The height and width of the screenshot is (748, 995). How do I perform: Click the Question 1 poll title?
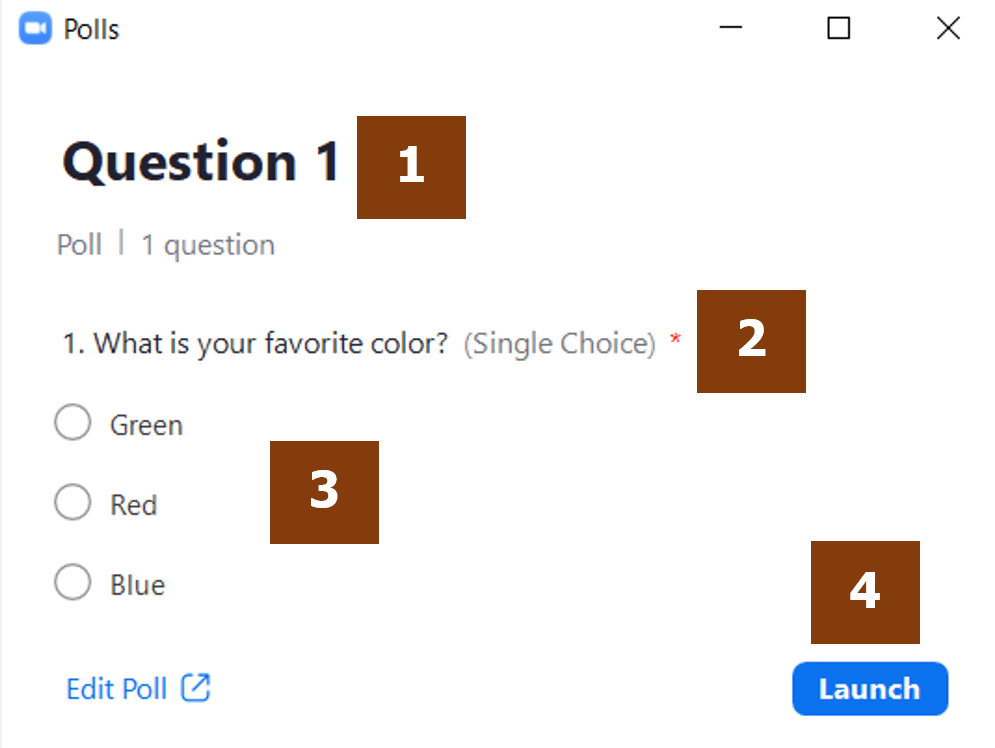(x=201, y=162)
